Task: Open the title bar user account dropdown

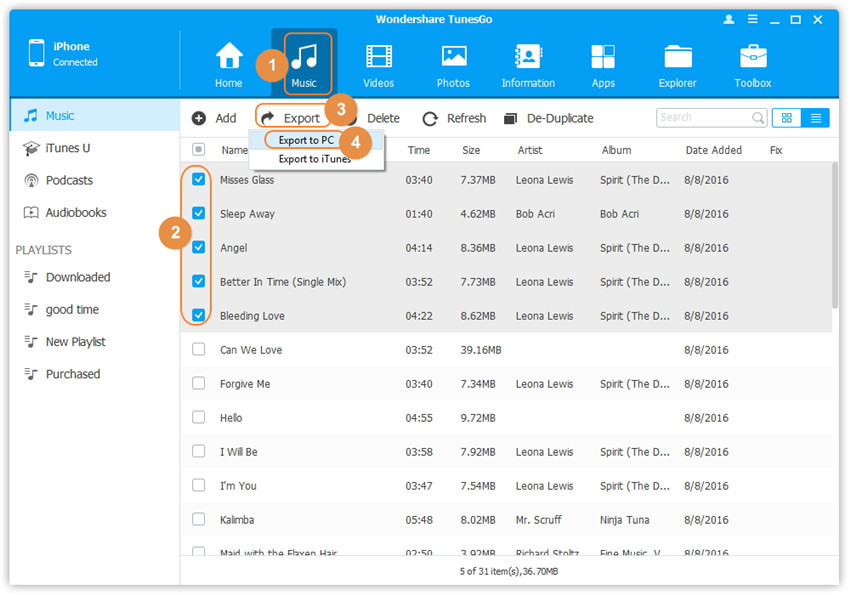Action: [731, 20]
